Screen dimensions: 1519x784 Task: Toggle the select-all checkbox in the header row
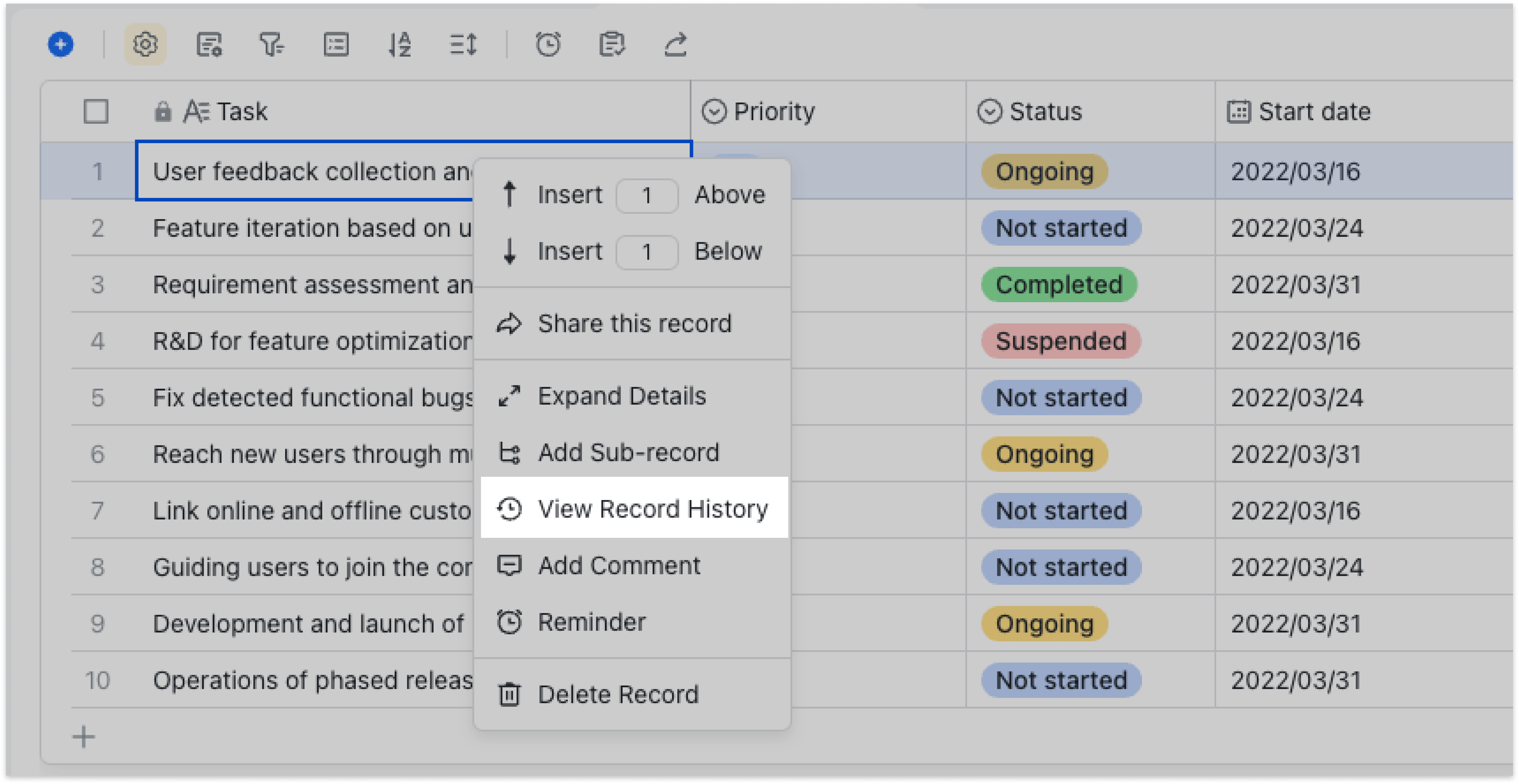coord(96,111)
